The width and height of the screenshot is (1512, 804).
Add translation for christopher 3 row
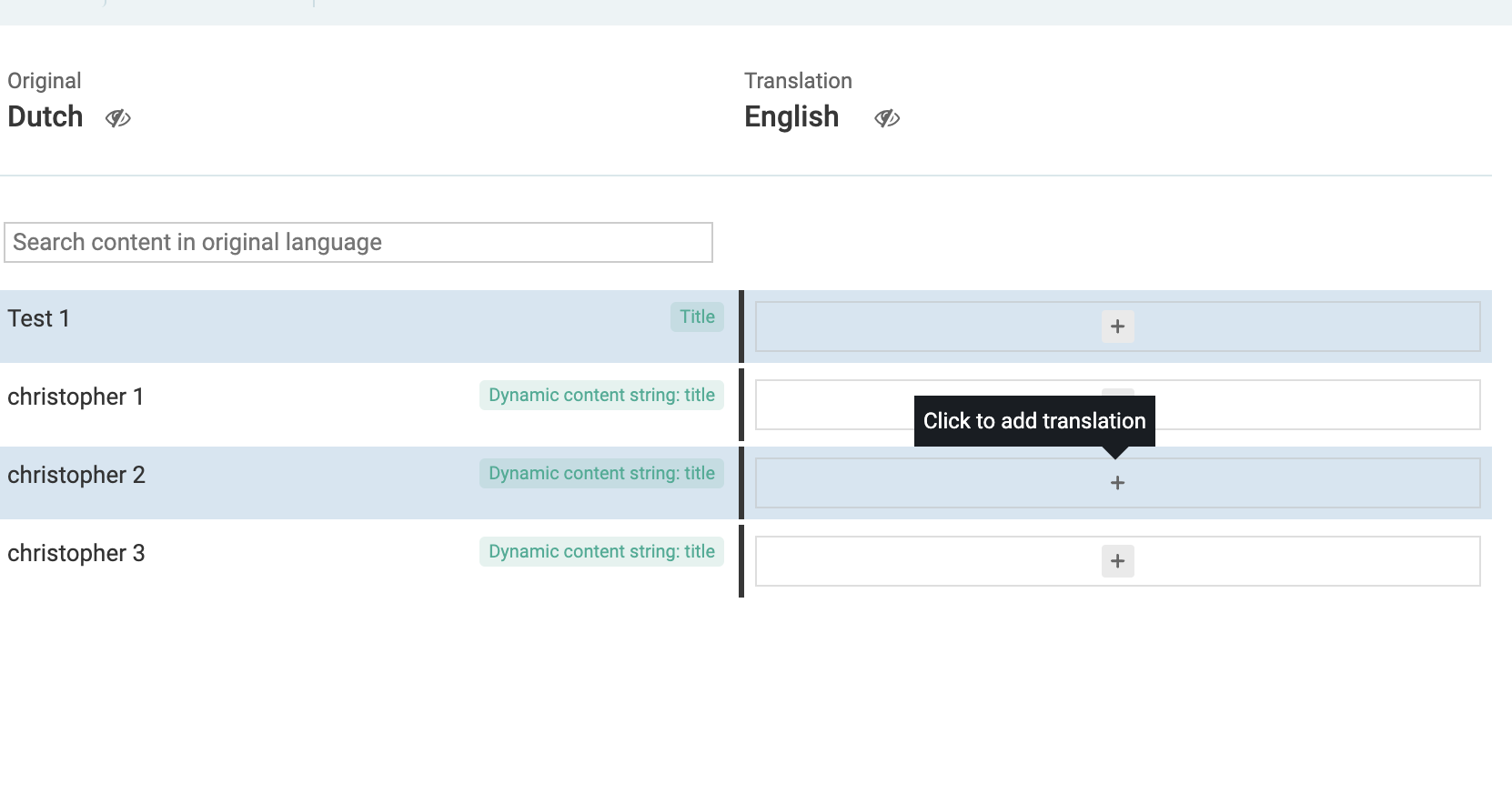[x=1117, y=561]
